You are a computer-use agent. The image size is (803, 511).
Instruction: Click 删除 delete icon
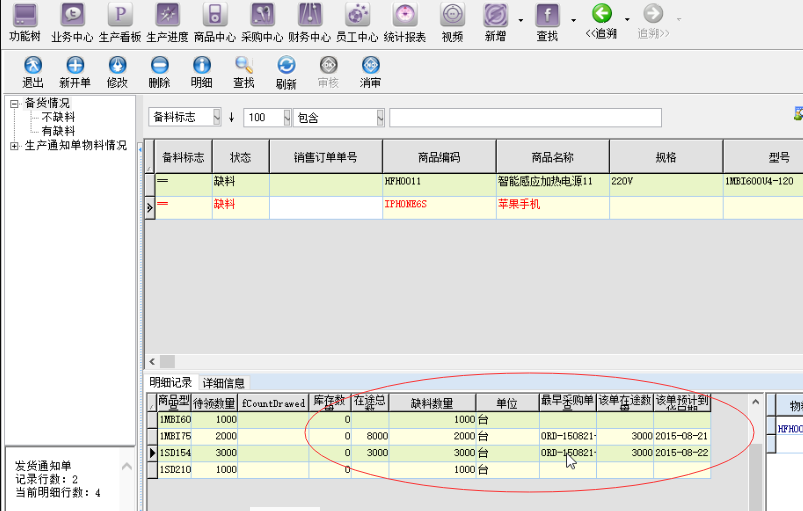(159, 72)
